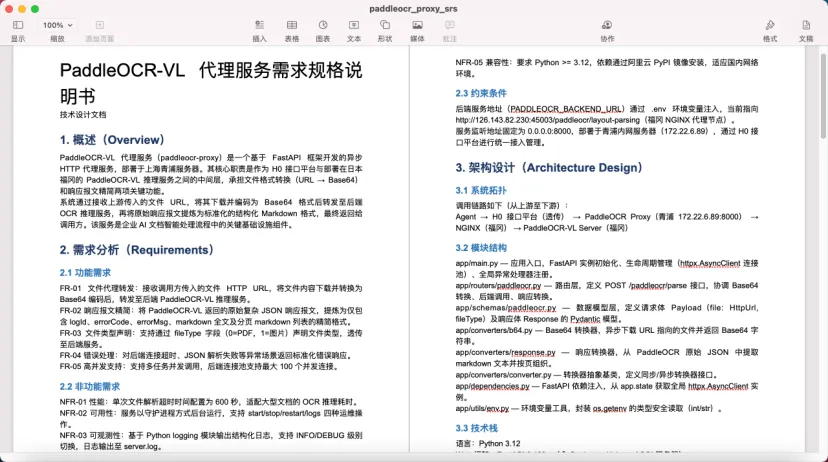Click the text starting FR-02 响应报文精简
828x462 pixels.
pyautogui.click(x=211, y=316)
